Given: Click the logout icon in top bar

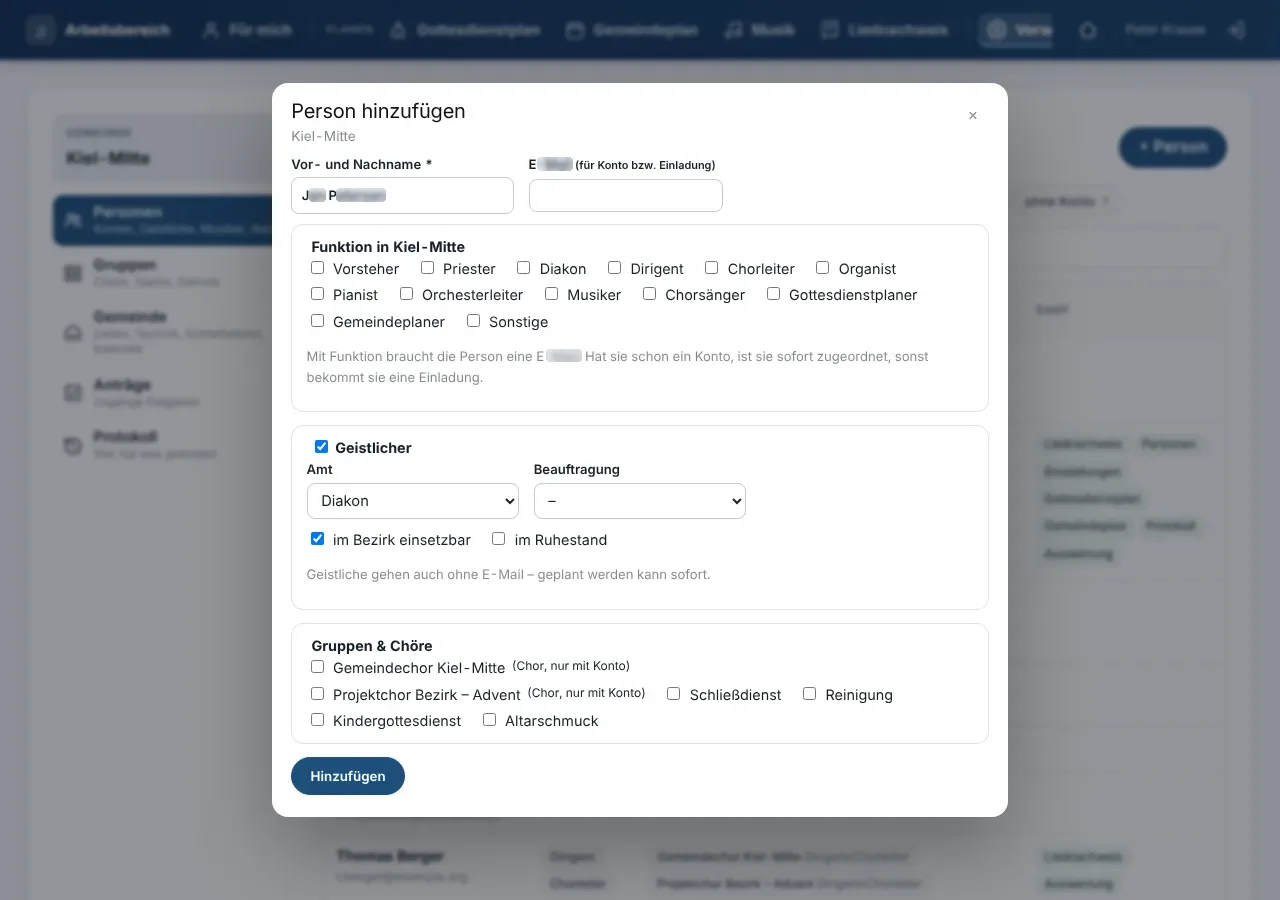Looking at the screenshot, I should 1237,30.
